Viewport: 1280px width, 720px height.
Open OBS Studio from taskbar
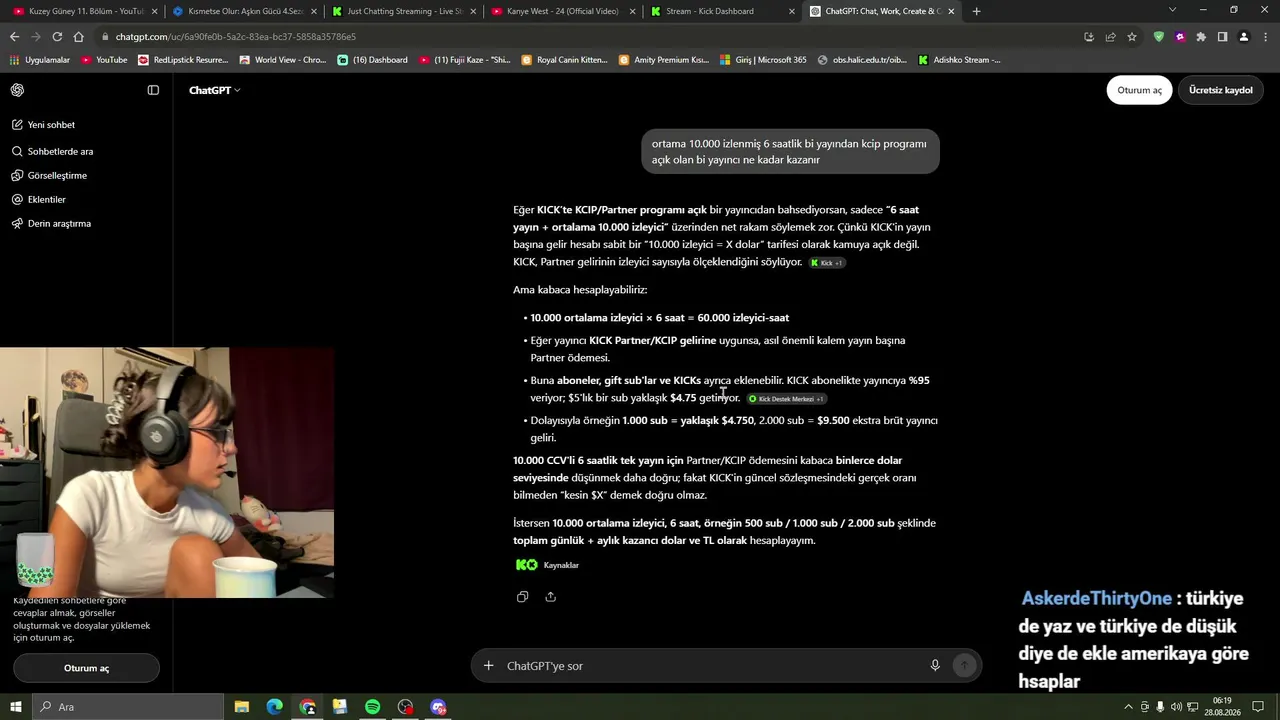[x=405, y=707]
